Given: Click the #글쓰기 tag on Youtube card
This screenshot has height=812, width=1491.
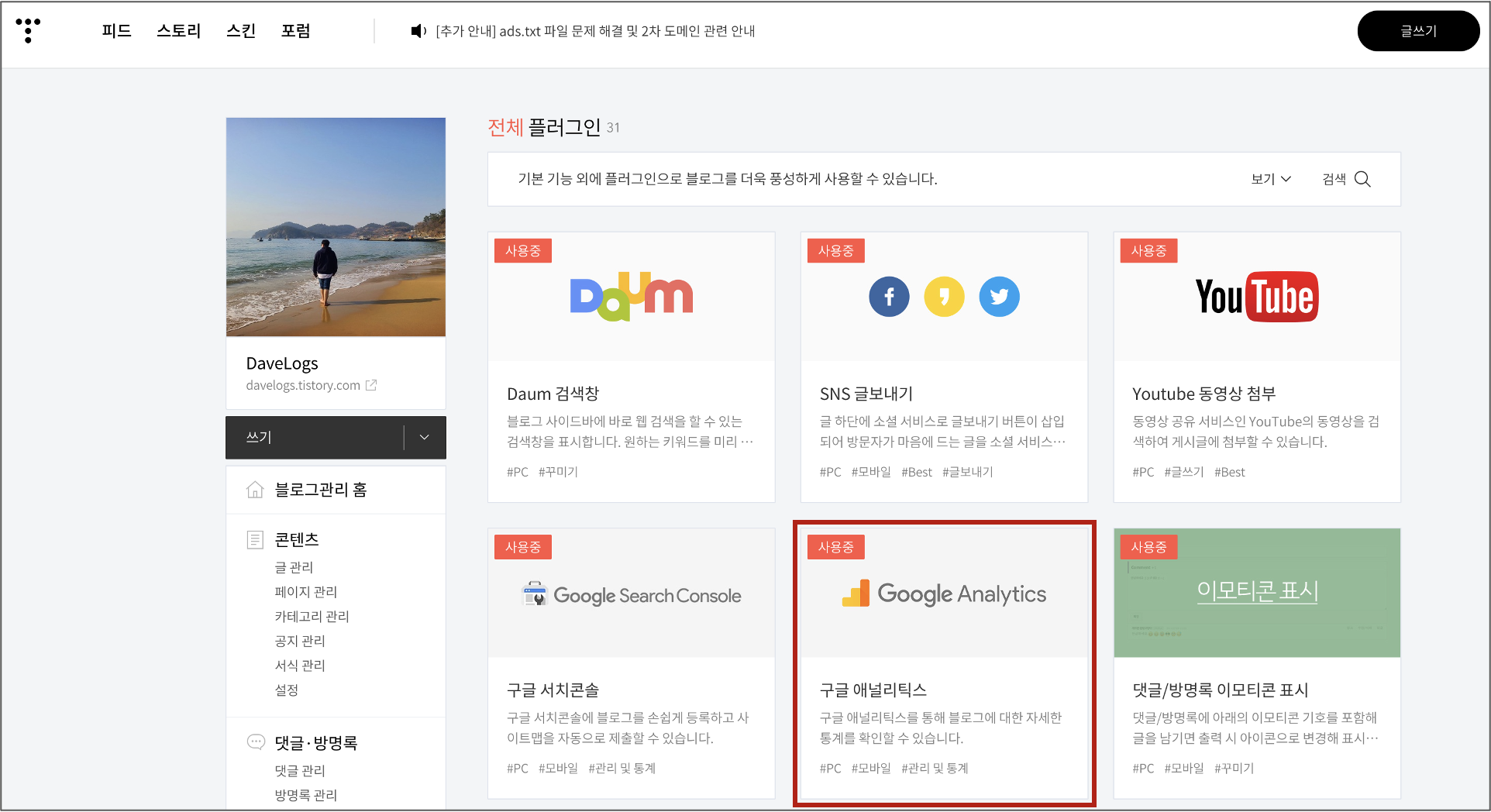Looking at the screenshot, I should (1183, 472).
